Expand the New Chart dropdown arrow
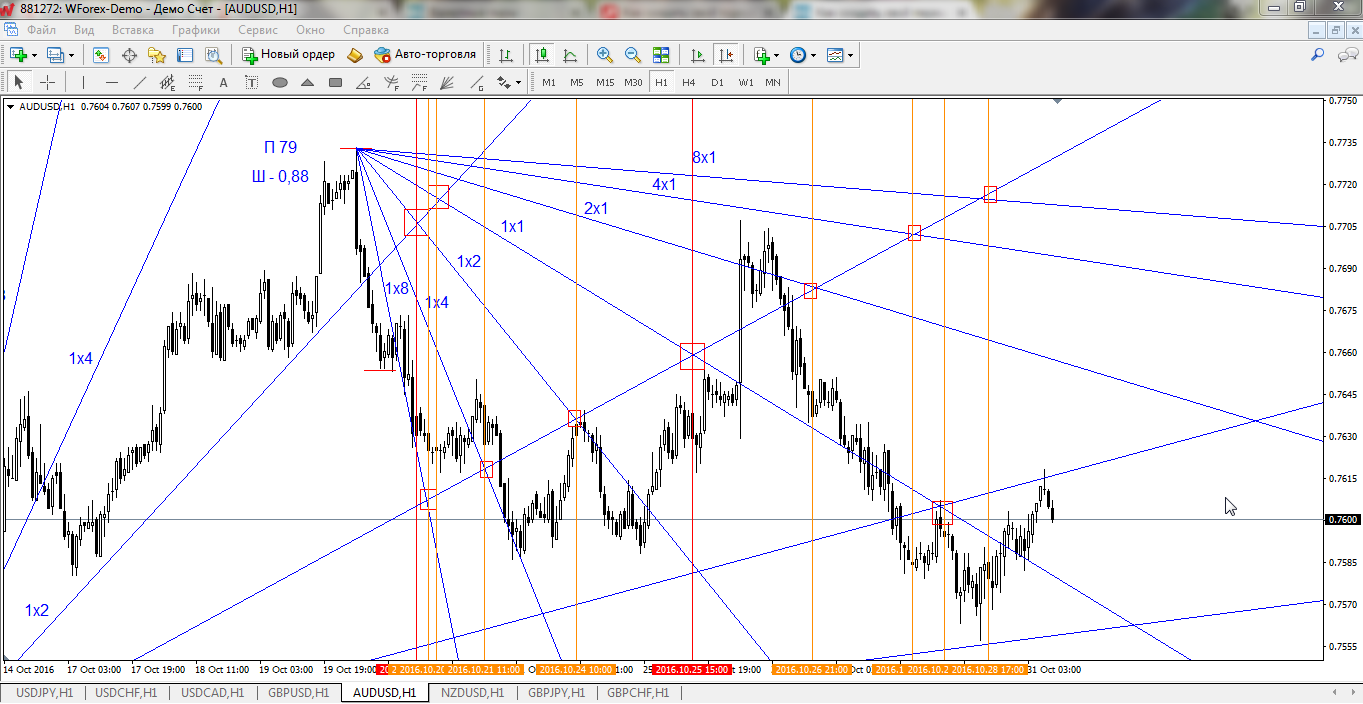Screen dimensions: 1363x704 click(34, 55)
